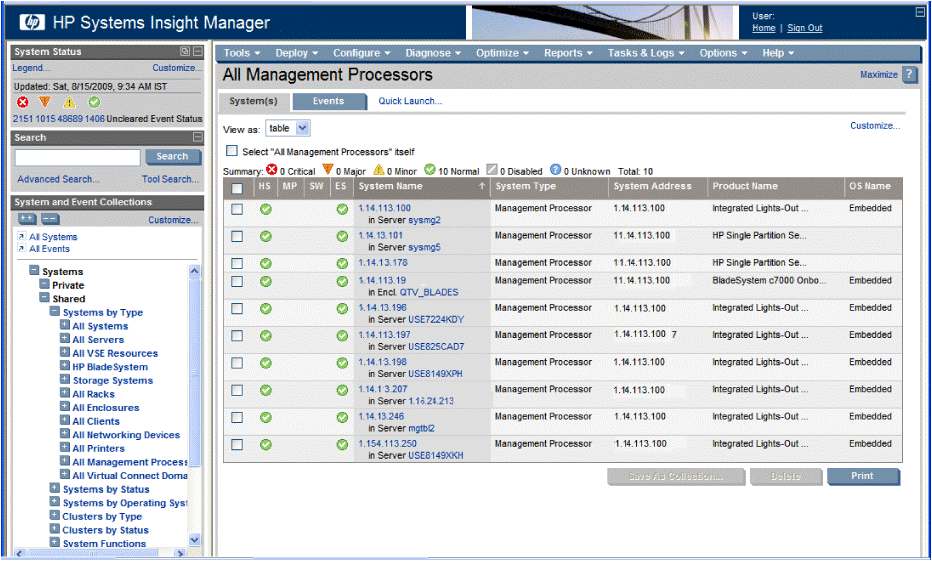The width and height of the screenshot is (932, 561).
Task: Click the Maximize link
Action: coord(879,74)
